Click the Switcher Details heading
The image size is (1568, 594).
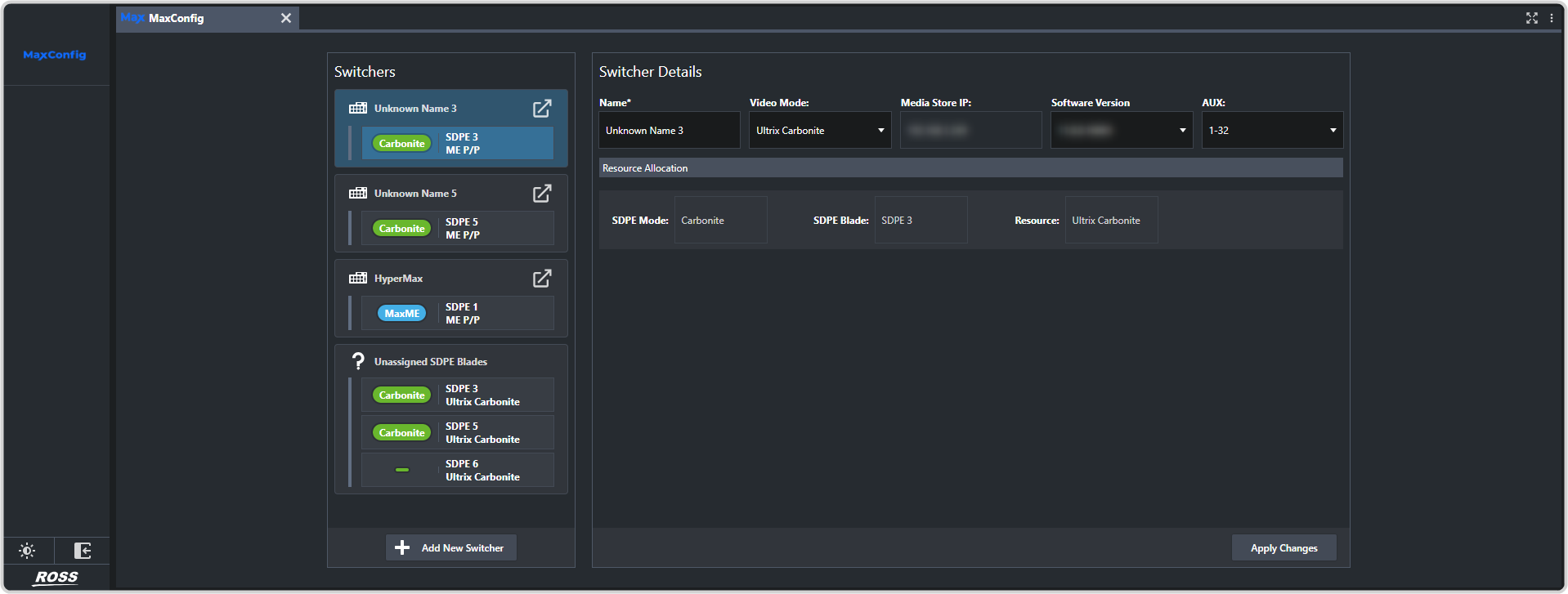pos(650,72)
